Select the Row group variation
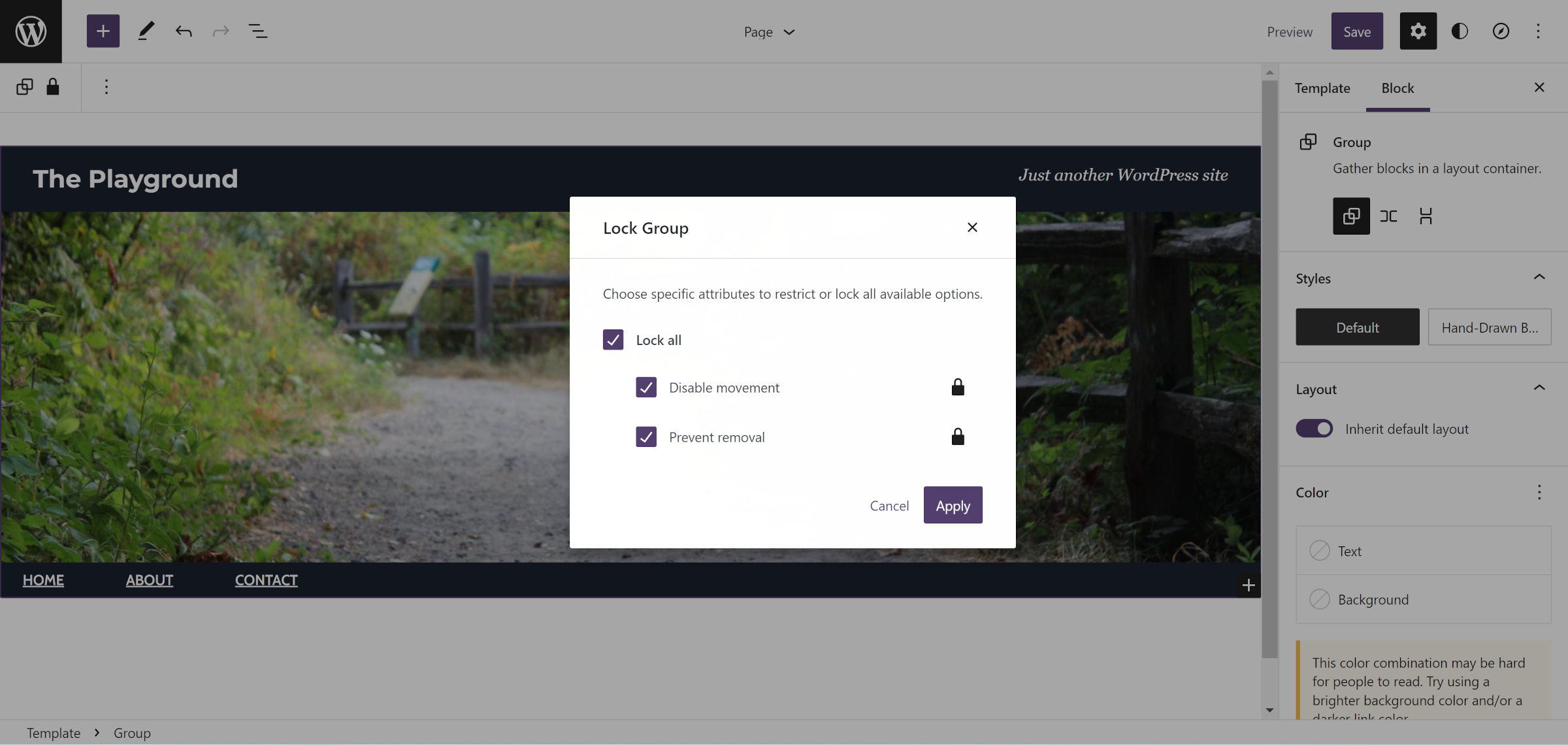Viewport: 1568px width, 745px height. click(x=1388, y=216)
